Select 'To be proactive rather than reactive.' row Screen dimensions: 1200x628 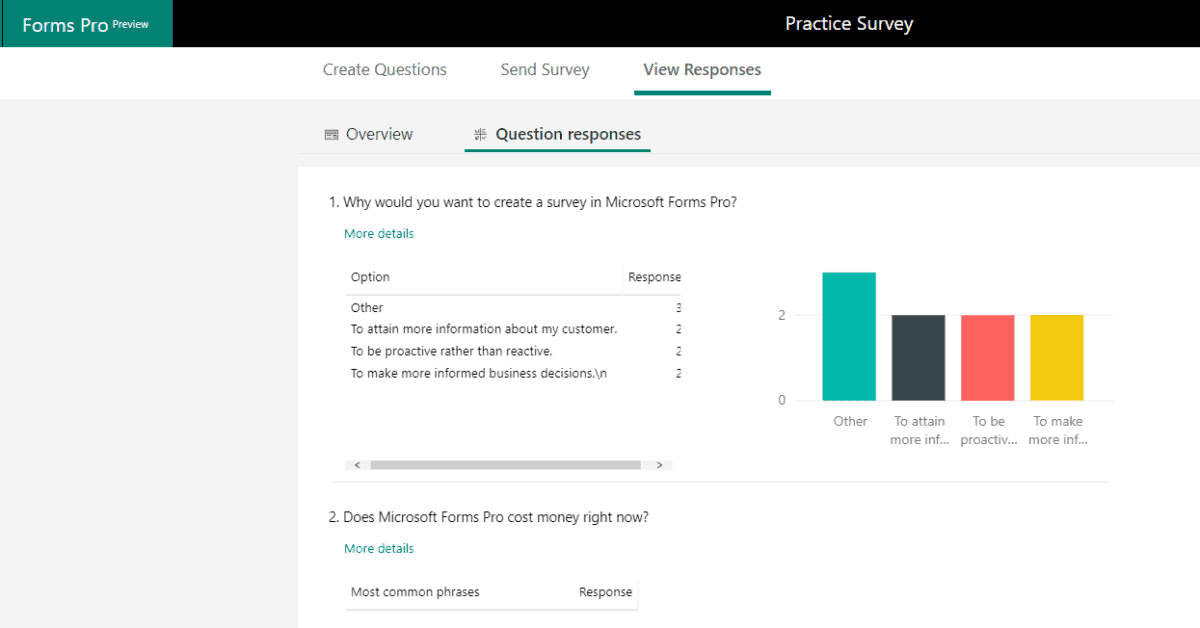[515, 351]
